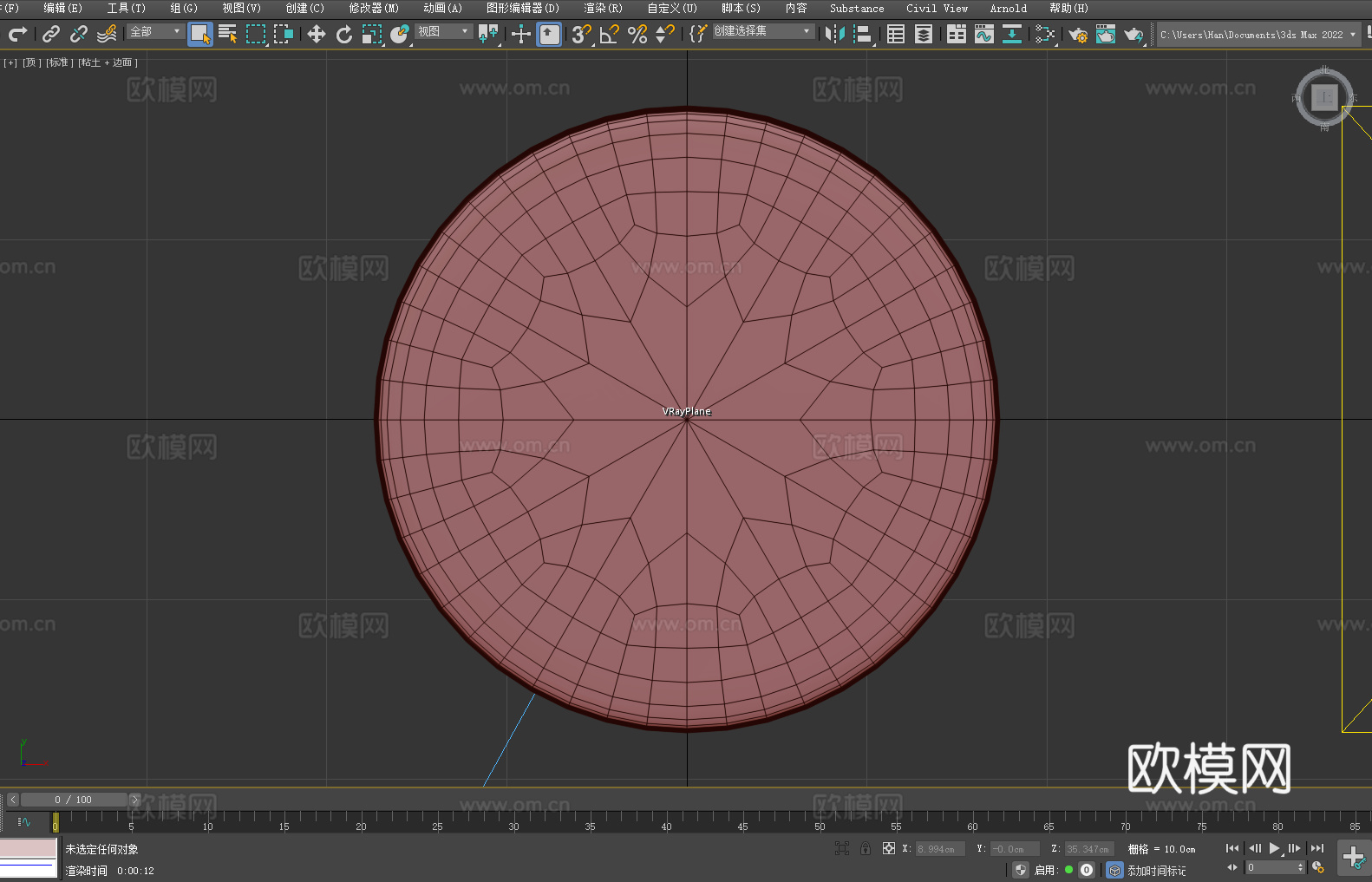Click the Redo arrow icon
Image resolution: width=1372 pixels, height=882 pixels.
point(17,34)
